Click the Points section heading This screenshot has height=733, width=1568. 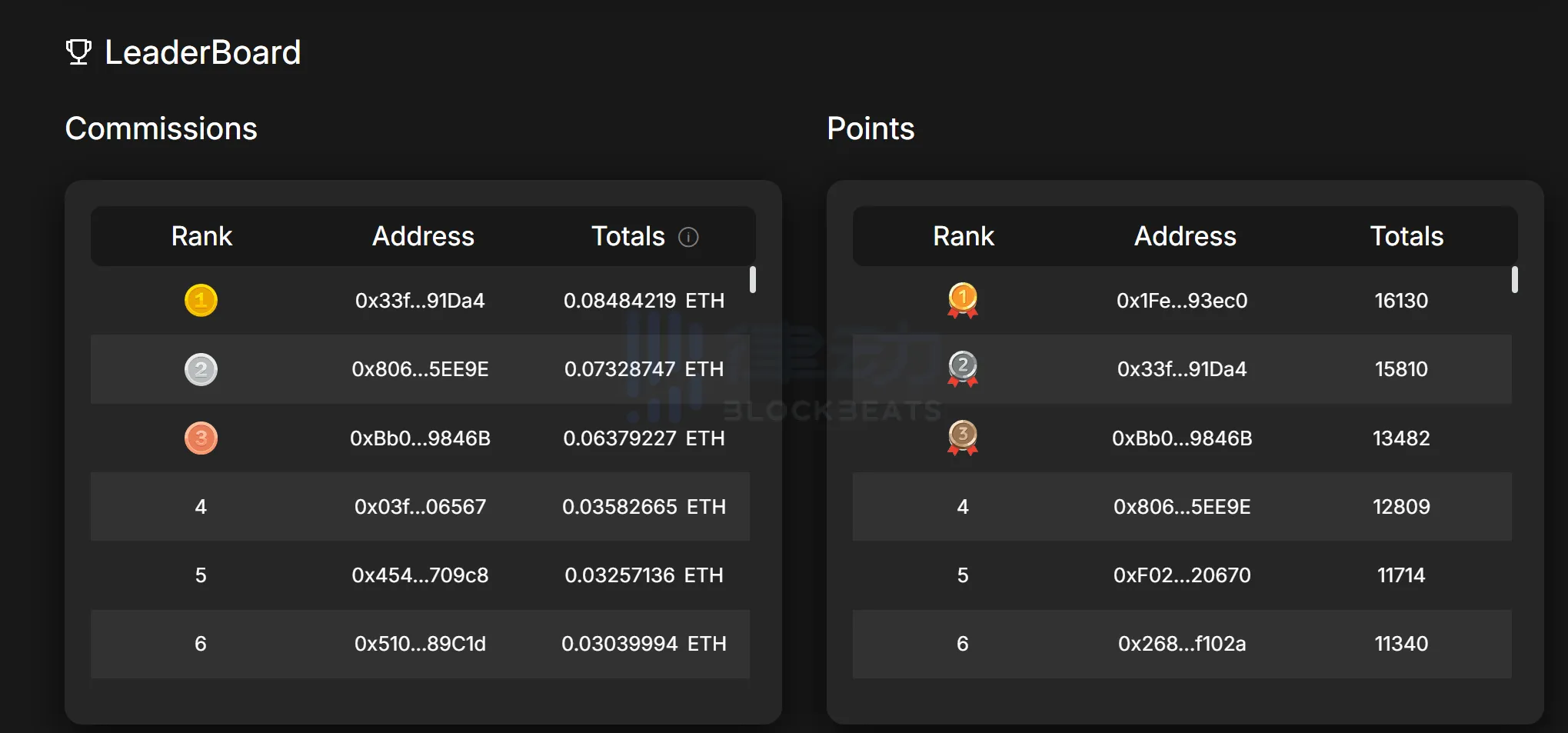[x=871, y=128]
